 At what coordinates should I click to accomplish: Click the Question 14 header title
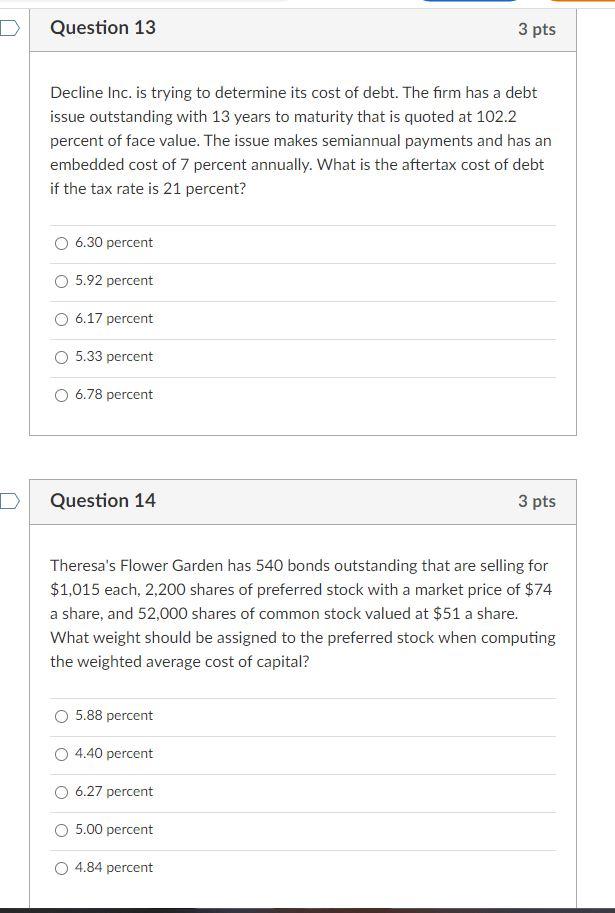(102, 501)
